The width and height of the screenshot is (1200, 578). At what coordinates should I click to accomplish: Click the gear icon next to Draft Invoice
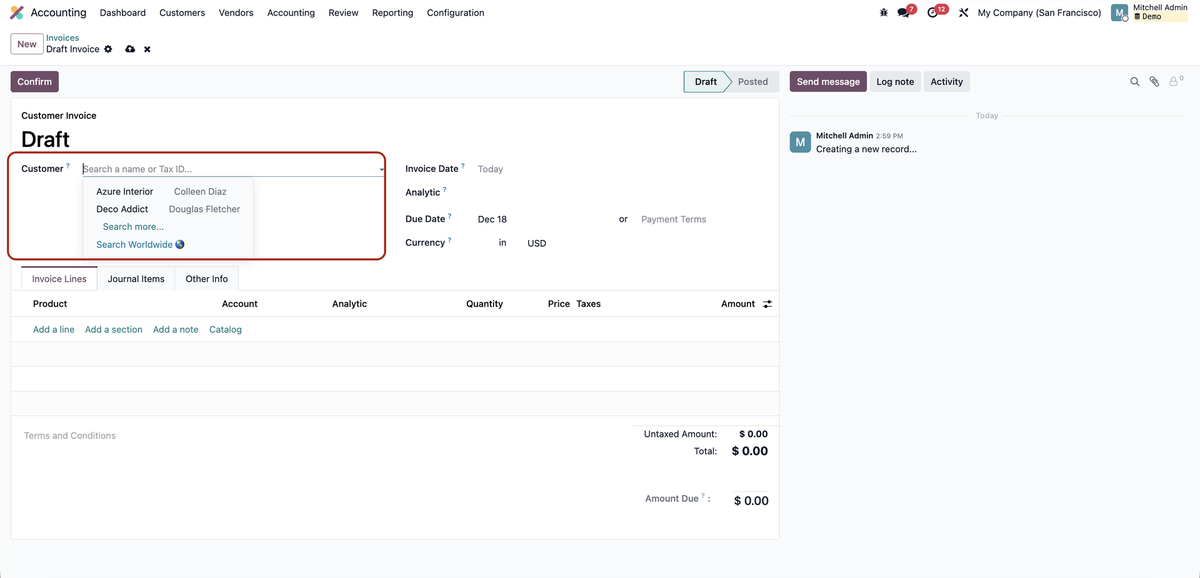(108, 49)
